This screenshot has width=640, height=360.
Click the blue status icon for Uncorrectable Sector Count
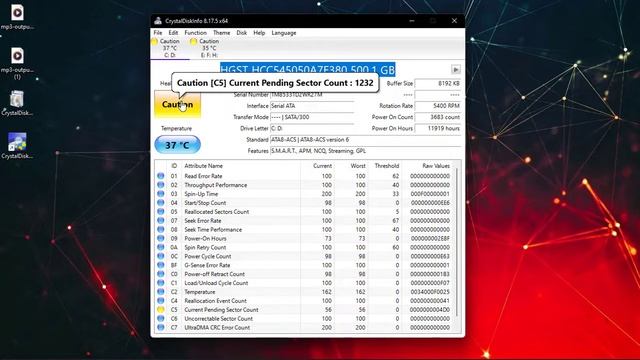pyautogui.click(x=161, y=318)
